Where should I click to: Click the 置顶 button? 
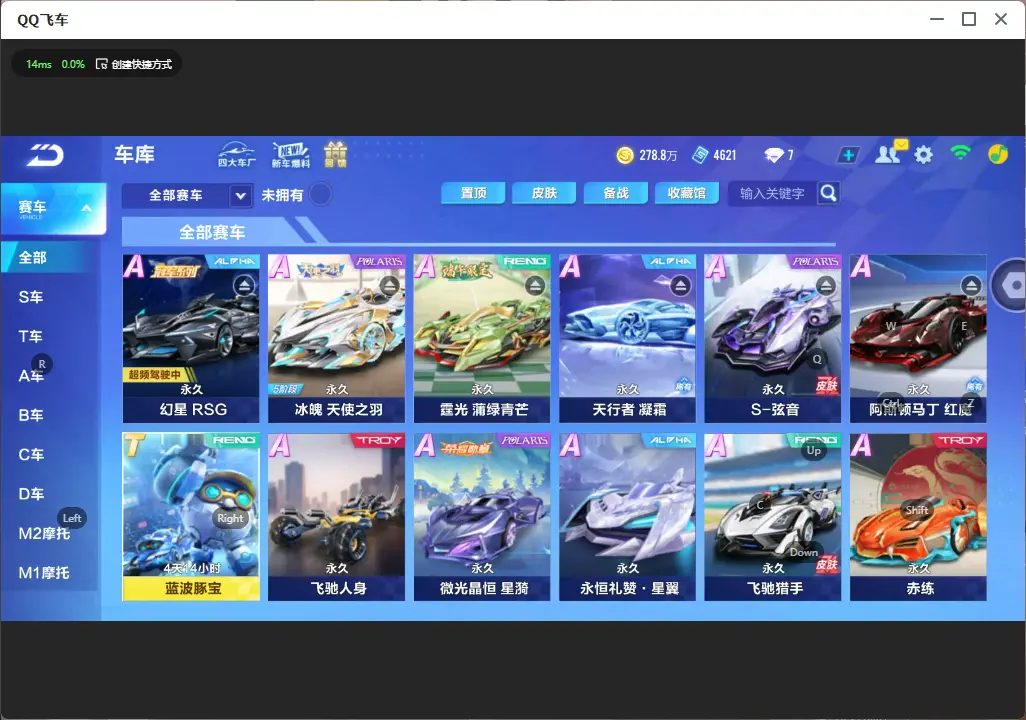(x=473, y=193)
